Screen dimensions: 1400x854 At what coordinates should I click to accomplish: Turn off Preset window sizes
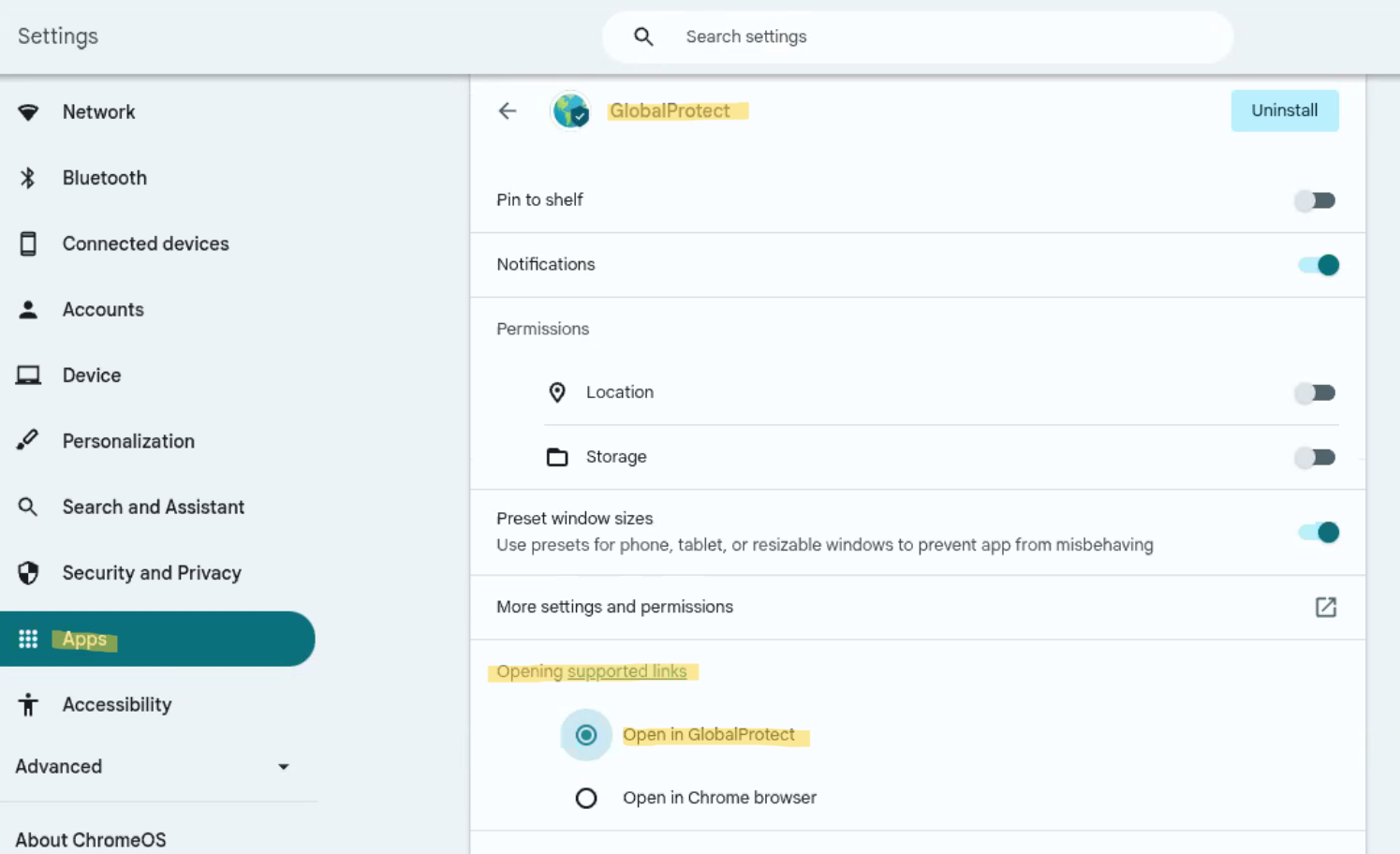click(1318, 532)
